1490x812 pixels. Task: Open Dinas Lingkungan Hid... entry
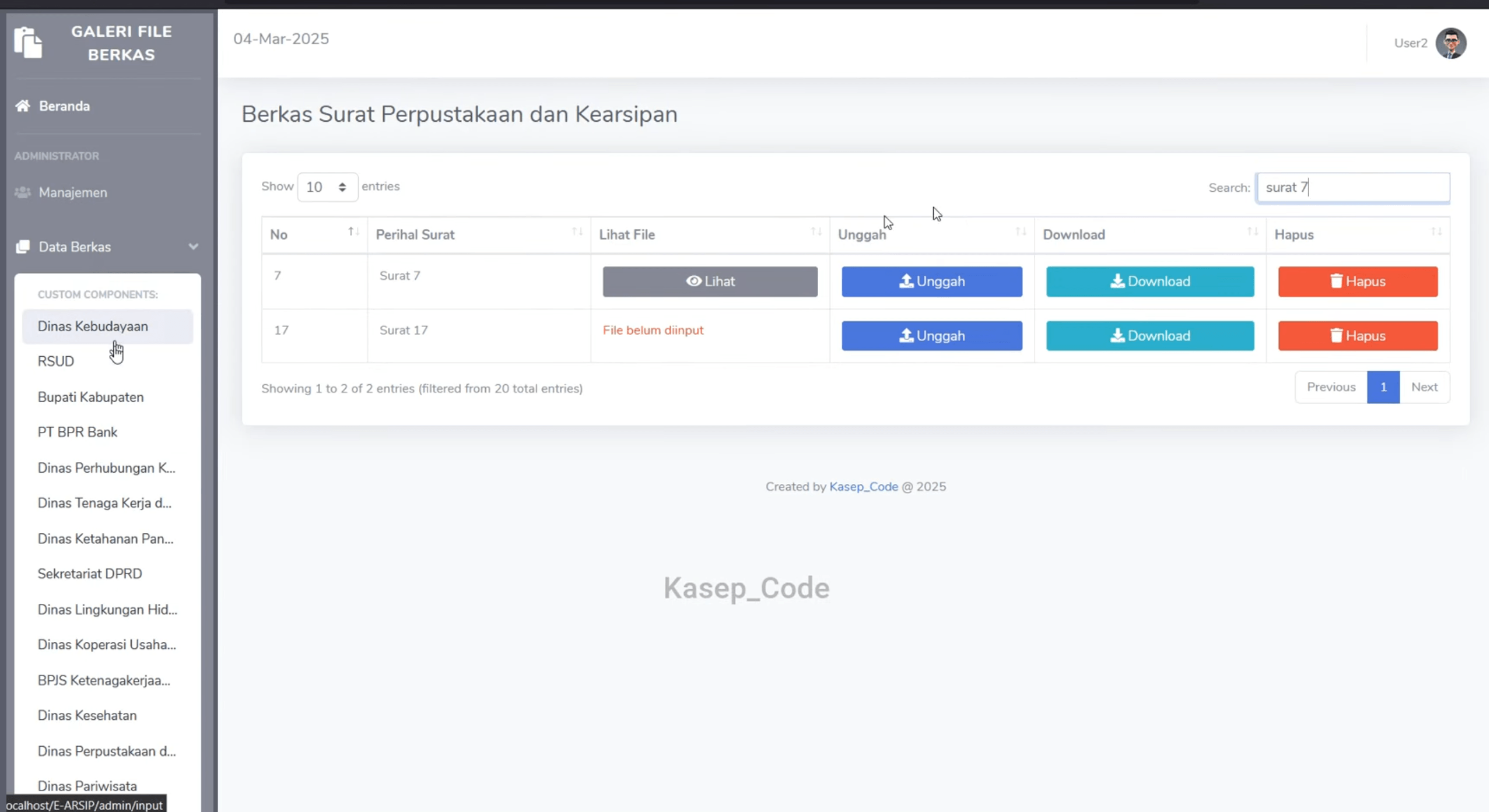[x=107, y=610]
